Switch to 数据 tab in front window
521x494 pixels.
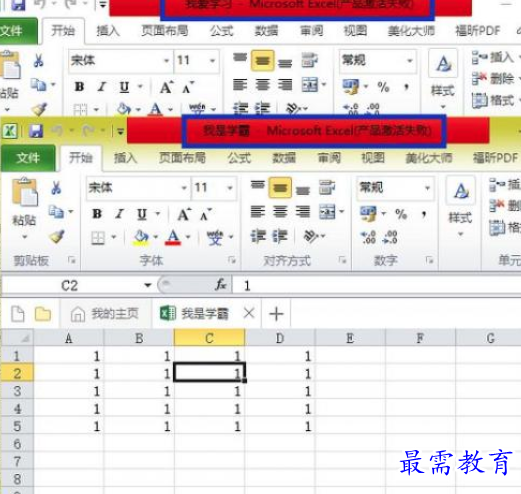point(284,158)
